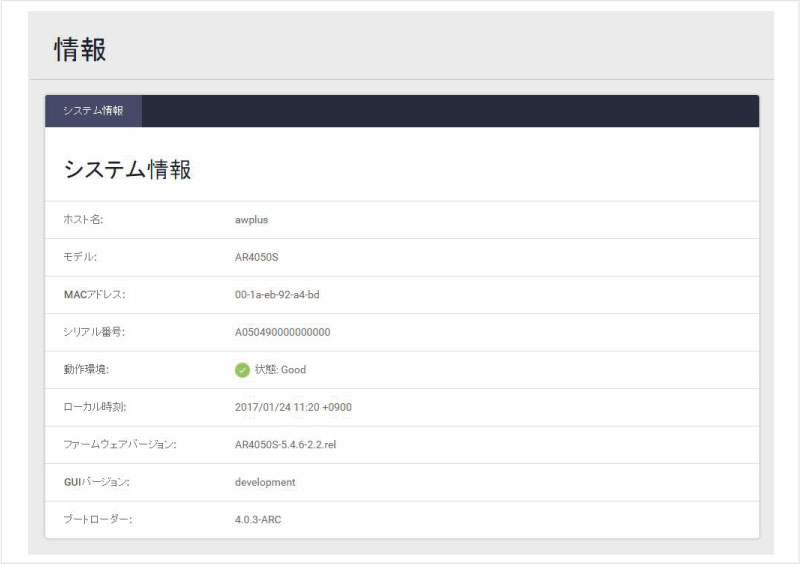Click the ローカル時刻 label
Screen dimensions: 800x564
[95, 407]
